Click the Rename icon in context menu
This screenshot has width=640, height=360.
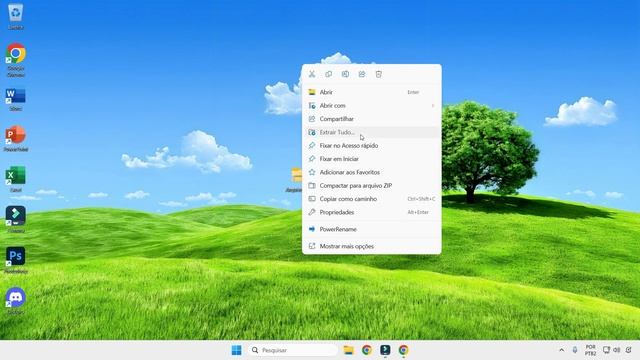click(345, 74)
